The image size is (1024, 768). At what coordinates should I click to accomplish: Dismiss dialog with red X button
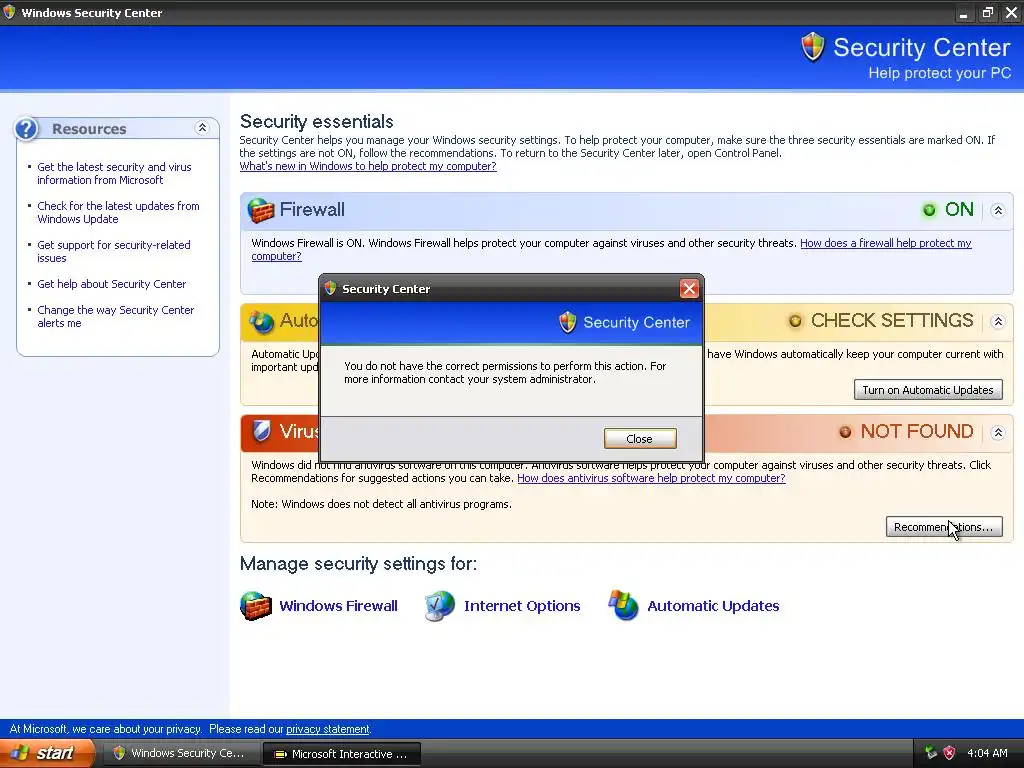pos(688,289)
